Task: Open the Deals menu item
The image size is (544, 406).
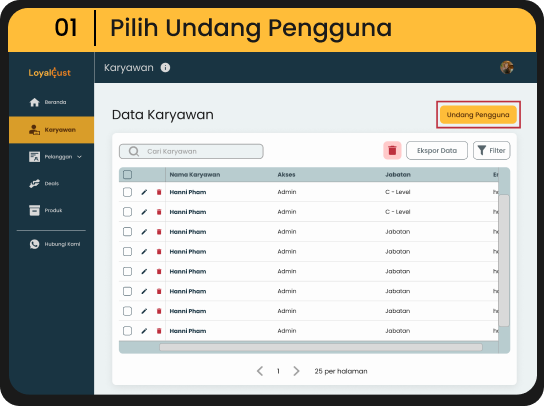Action: [x=44, y=183]
